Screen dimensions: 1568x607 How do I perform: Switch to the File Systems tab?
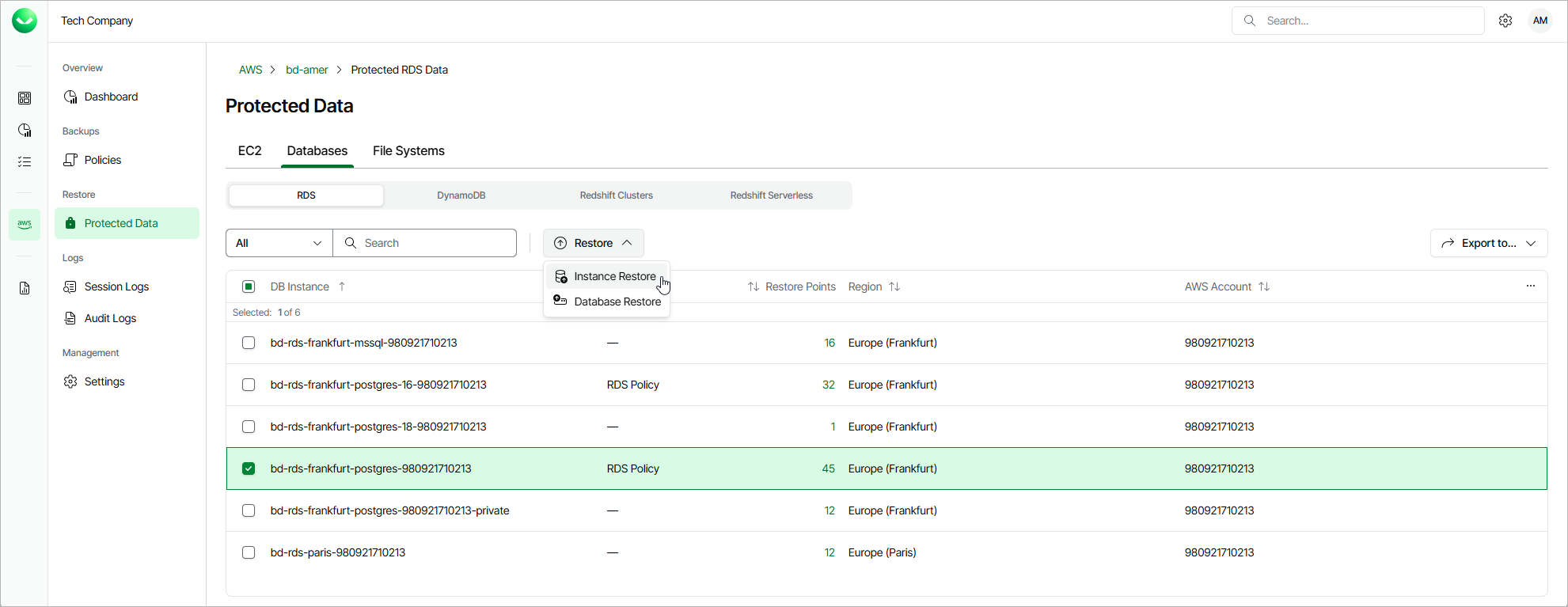(x=408, y=150)
